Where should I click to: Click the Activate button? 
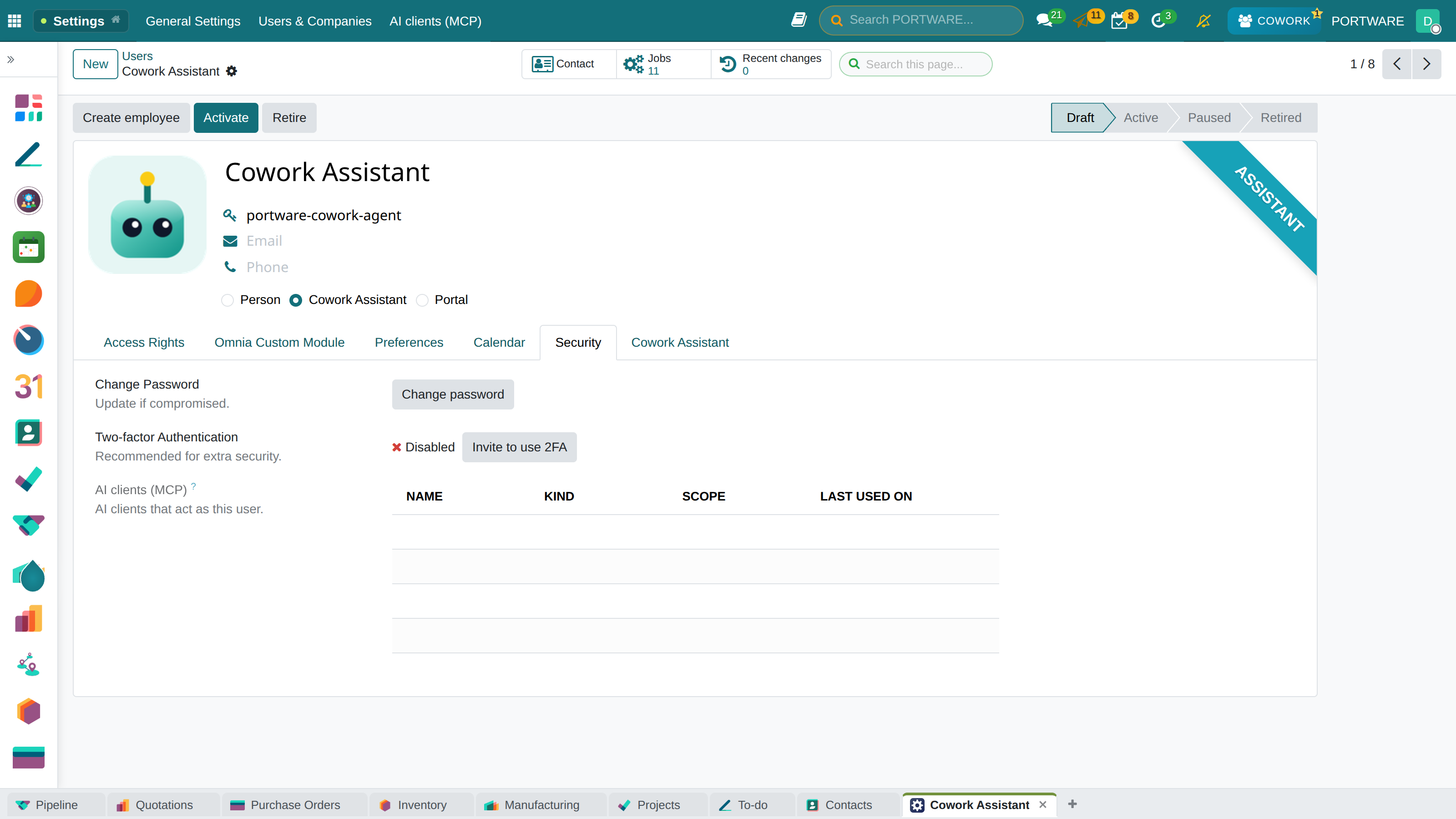pos(226,117)
